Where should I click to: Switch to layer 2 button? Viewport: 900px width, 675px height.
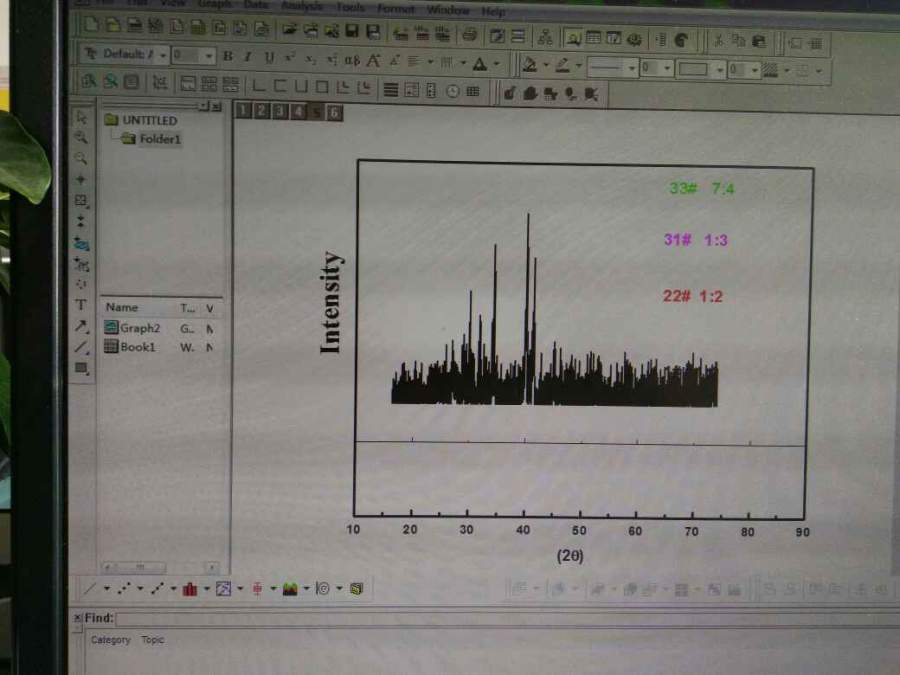(261, 110)
